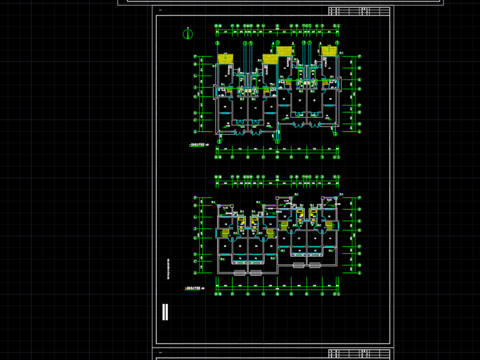Click the small label at sheet's top-left corner
480x360 pixels.
(160, 10)
